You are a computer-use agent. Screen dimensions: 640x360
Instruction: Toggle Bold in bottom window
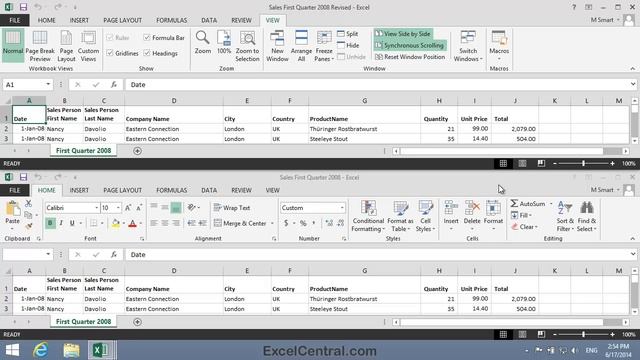50,223
